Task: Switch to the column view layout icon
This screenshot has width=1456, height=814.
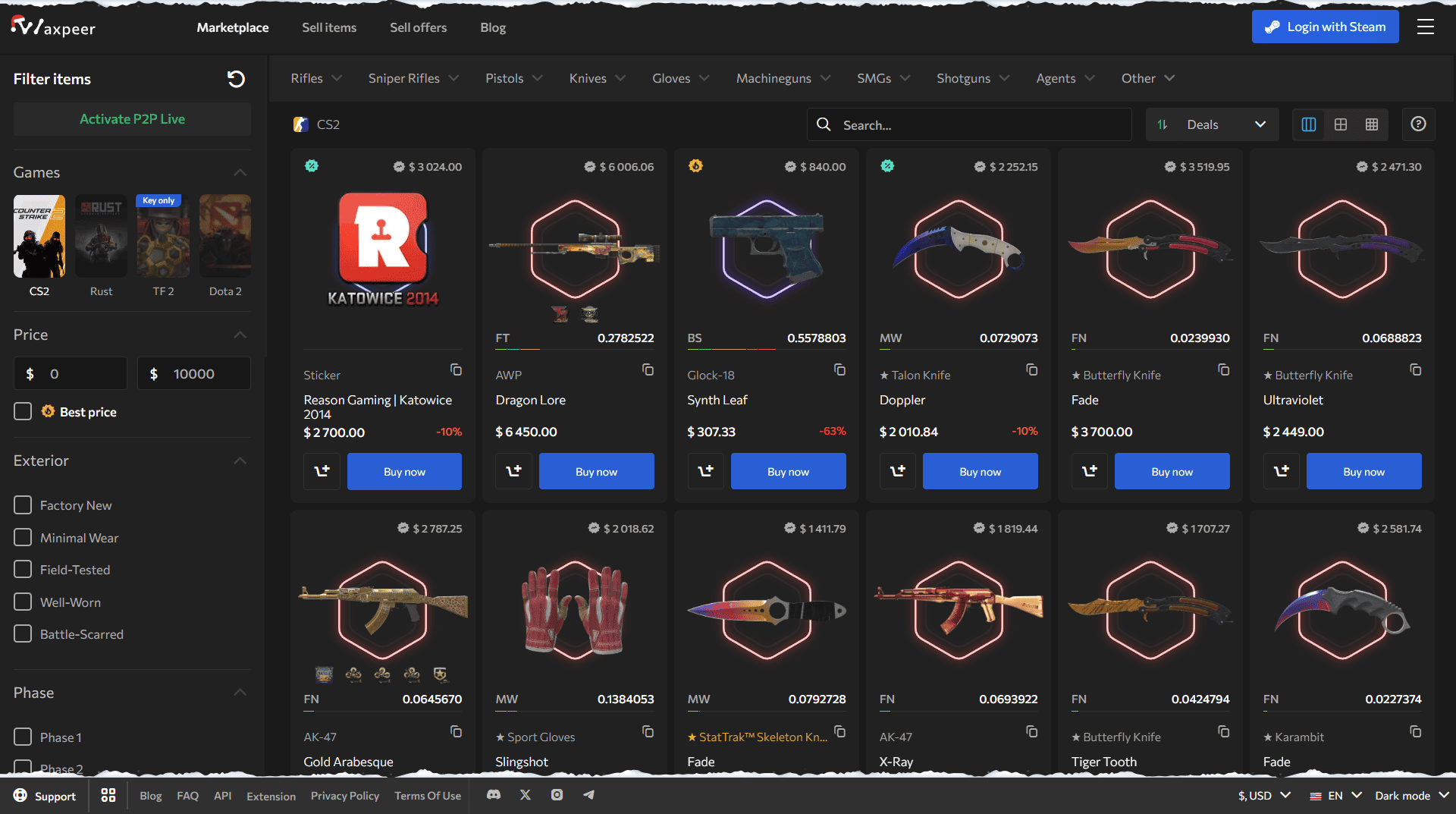Action: coord(1309,124)
